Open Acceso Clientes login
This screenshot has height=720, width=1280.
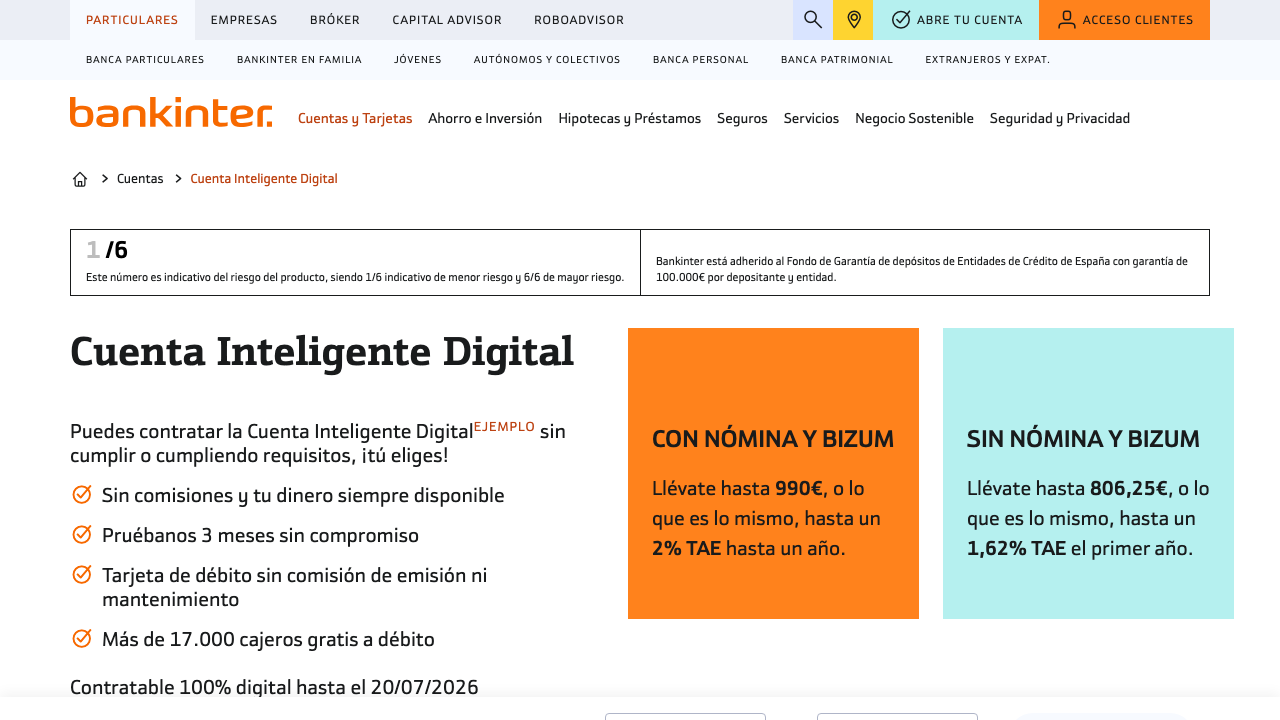click(x=1124, y=20)
